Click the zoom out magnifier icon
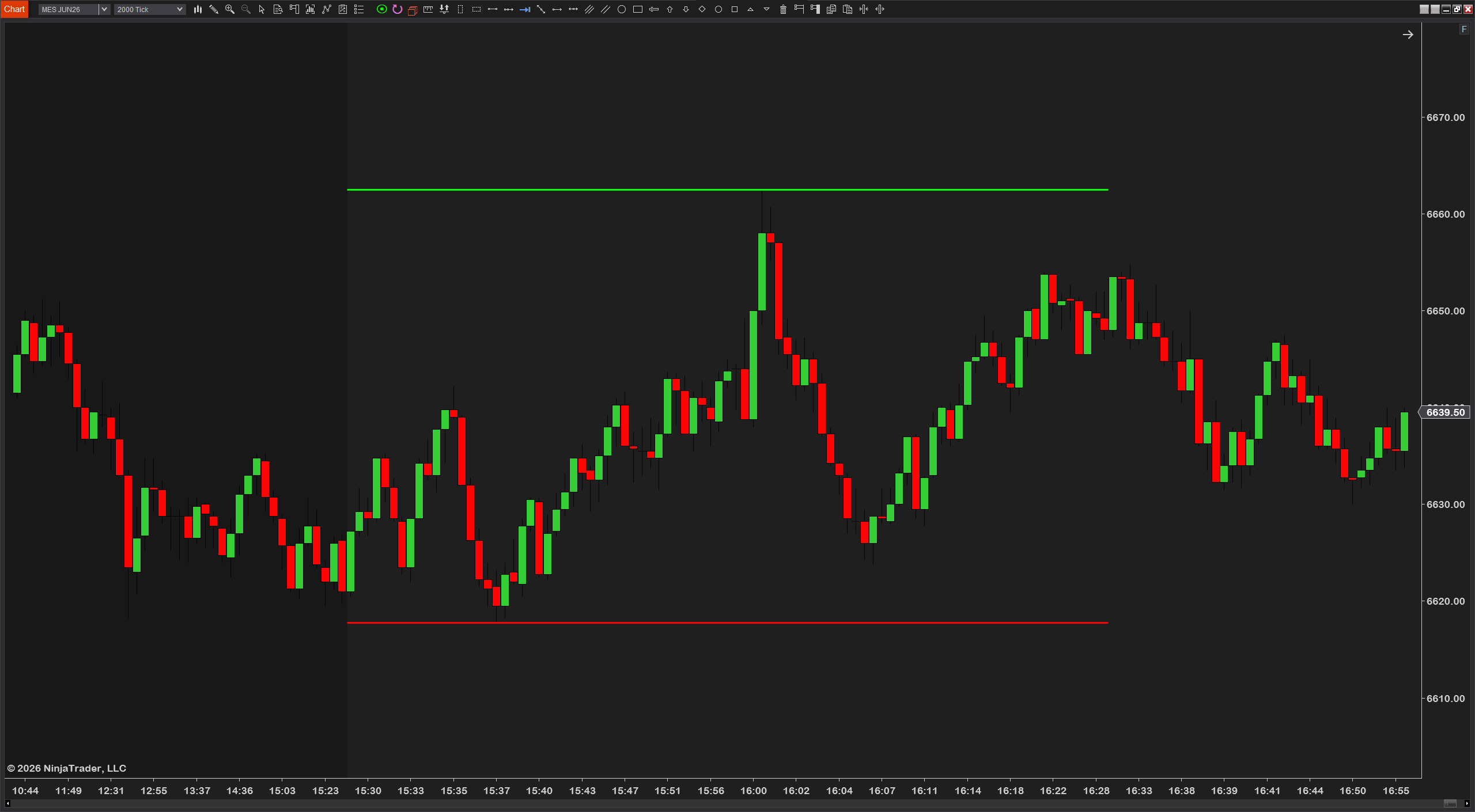Viewport: 1475px width, 812px height. click(245, 9)
